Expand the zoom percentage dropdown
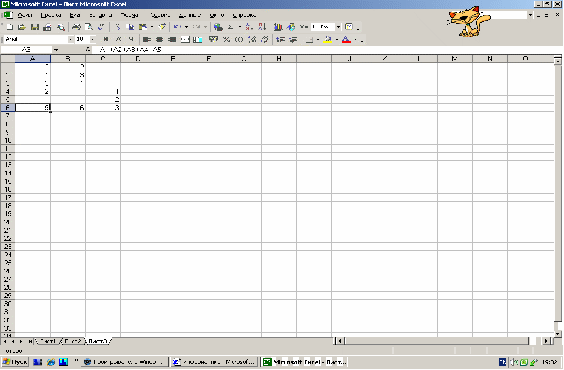Image resolution: width=564 pixels, height=370 pixels. [x=338, y=27]
